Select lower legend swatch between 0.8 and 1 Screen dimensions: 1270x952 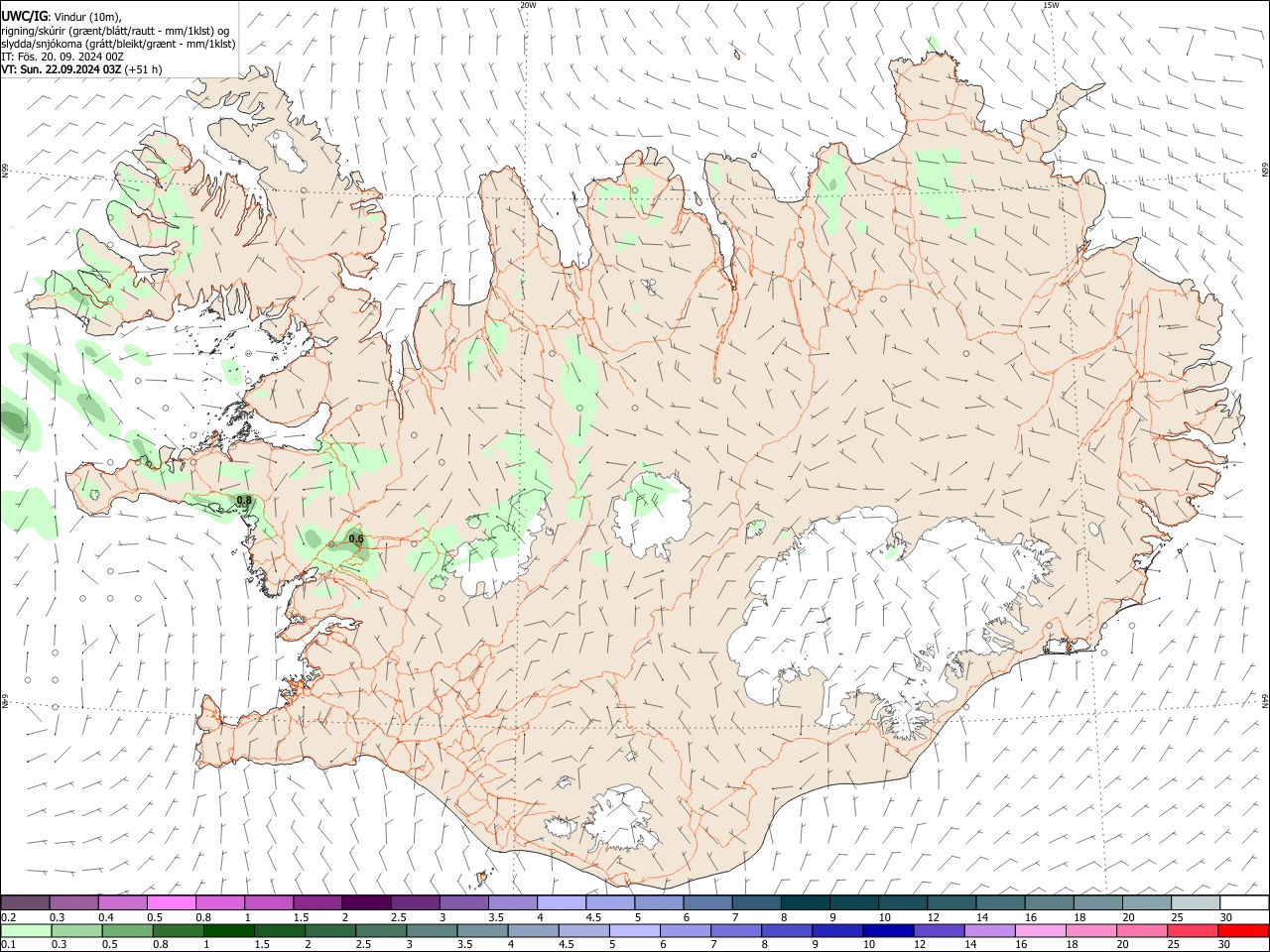point(178,930)
